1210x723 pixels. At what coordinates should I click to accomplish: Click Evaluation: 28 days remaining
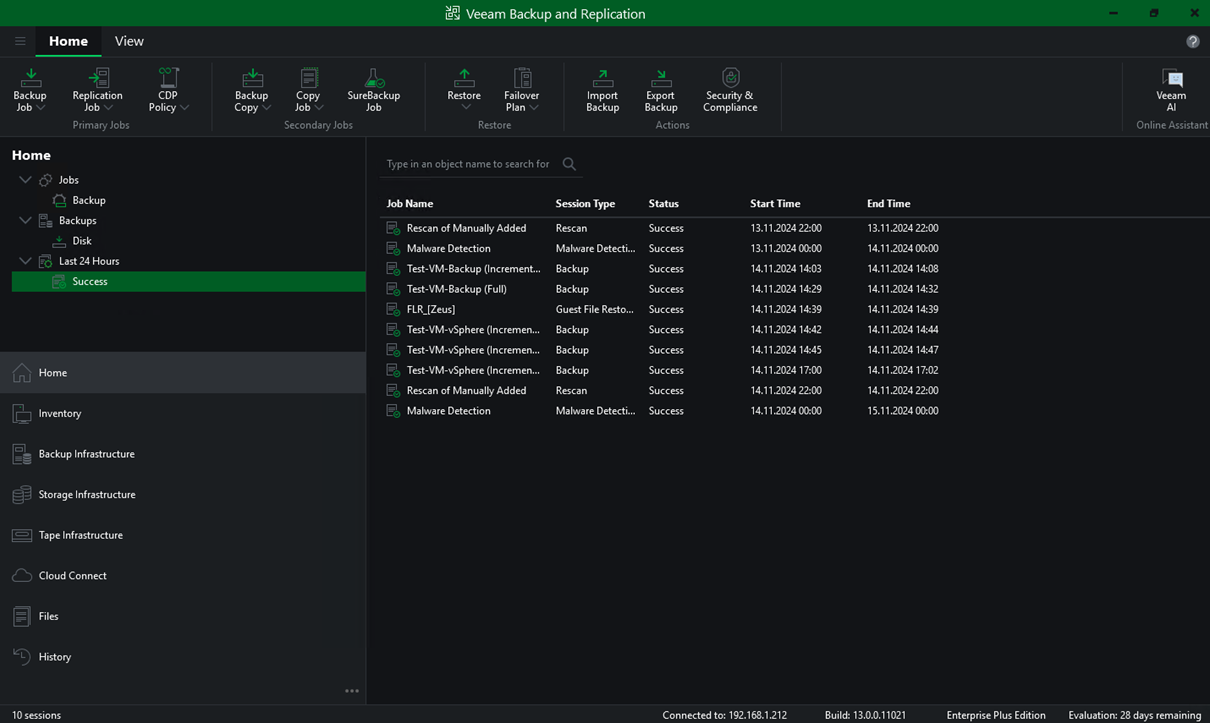click(1134, 715)
